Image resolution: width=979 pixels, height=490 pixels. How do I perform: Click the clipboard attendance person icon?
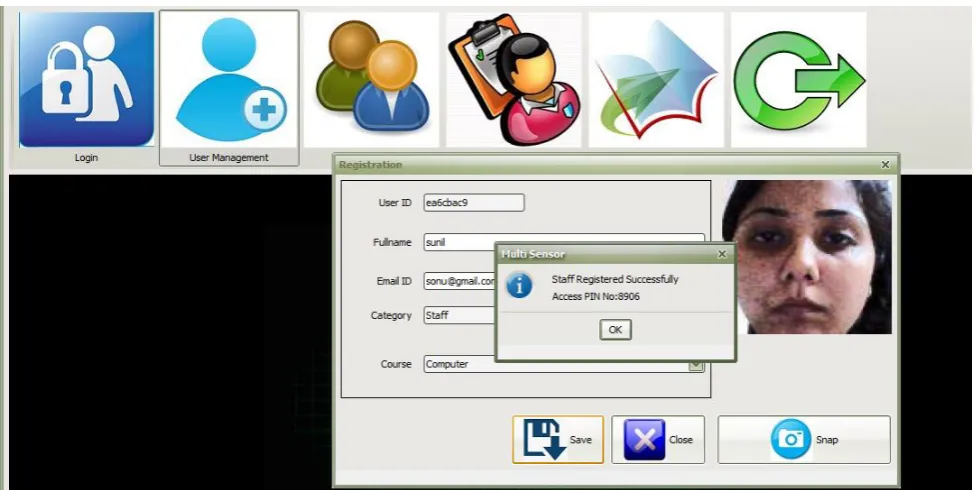point(514,80)
